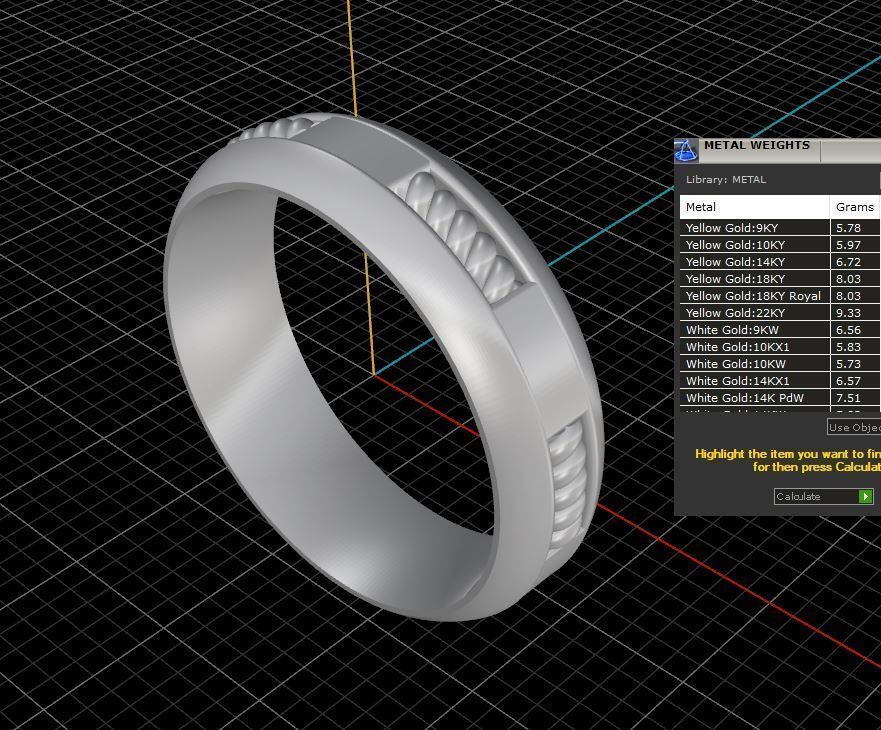Click the Calculate button label

tap(798, 497)
